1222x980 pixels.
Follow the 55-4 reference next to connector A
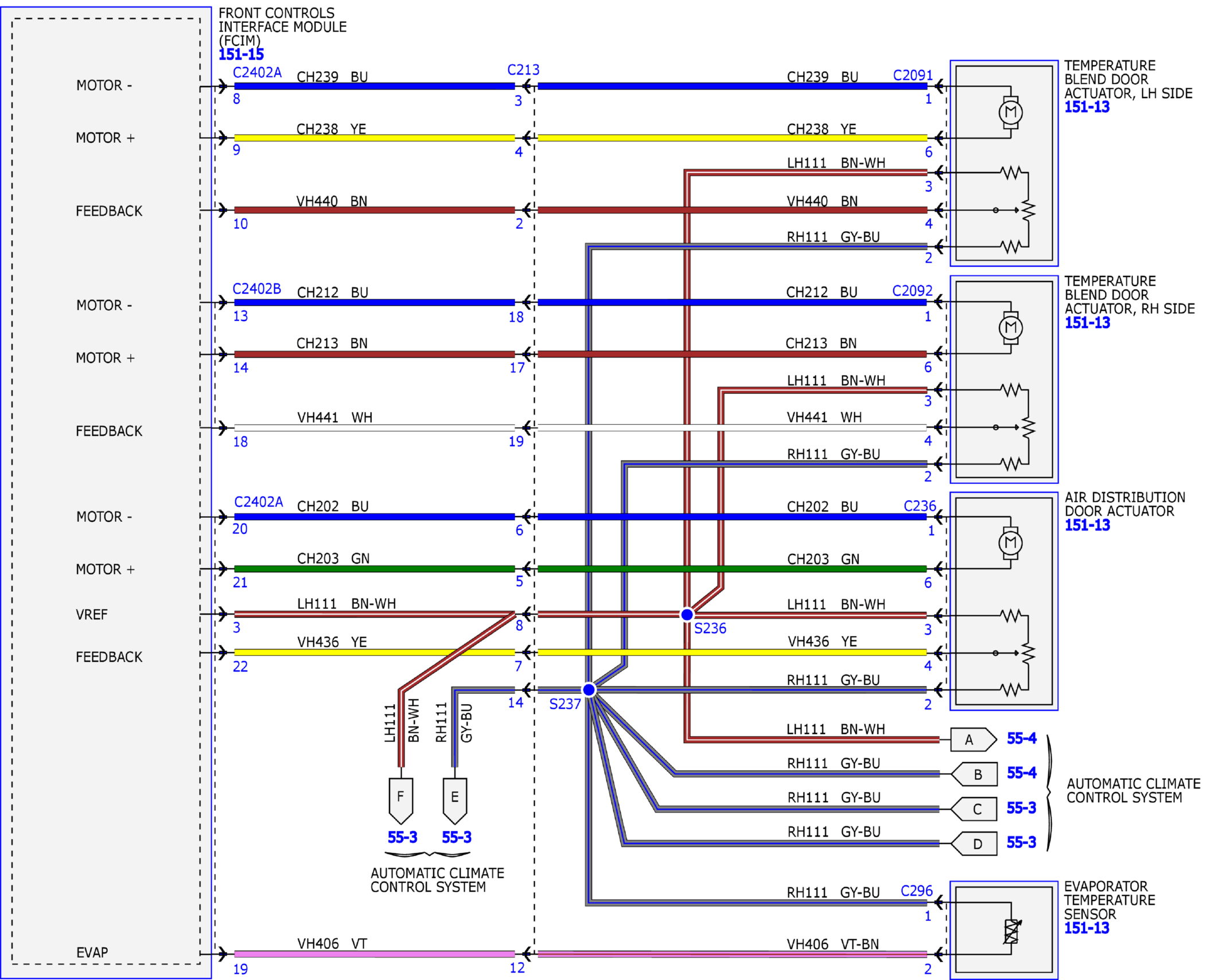[x=1021, y=738]
